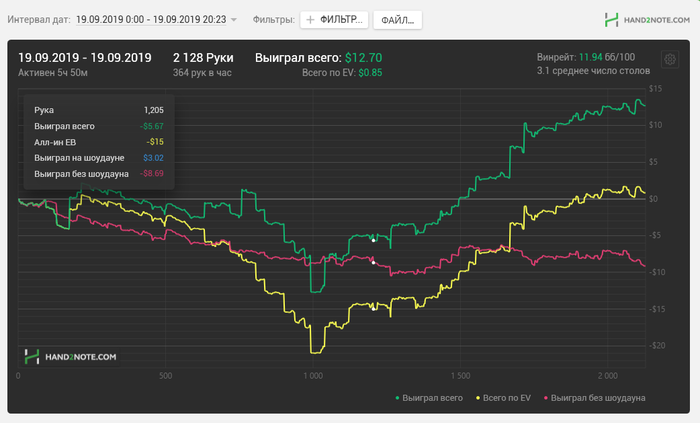This screenshot has width=700, height=423.
Task: Click the date range 19.09.2019 0:00 - 20:23
Action: tap(151, 20)
